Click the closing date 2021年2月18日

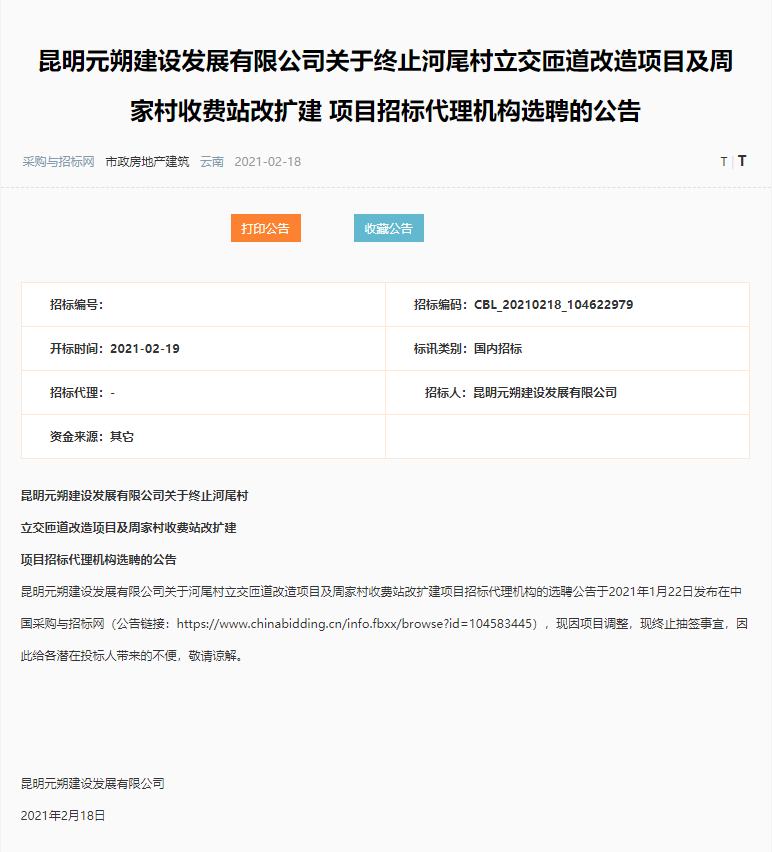[x=63, y=815]
